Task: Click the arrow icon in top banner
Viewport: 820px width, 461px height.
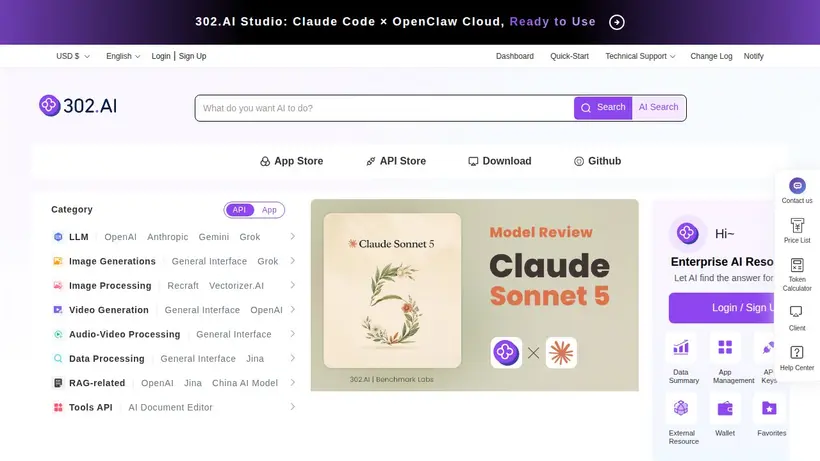Action: (x=617, y=22)
